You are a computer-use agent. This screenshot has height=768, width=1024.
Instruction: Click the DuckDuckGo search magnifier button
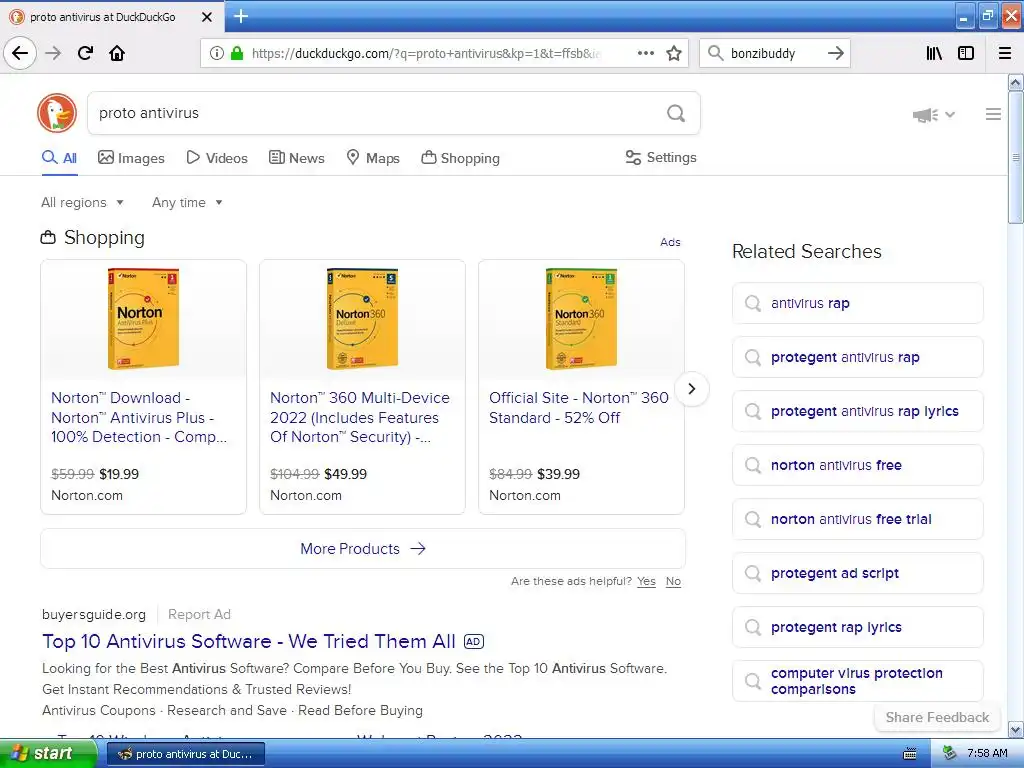click(676, 114)
